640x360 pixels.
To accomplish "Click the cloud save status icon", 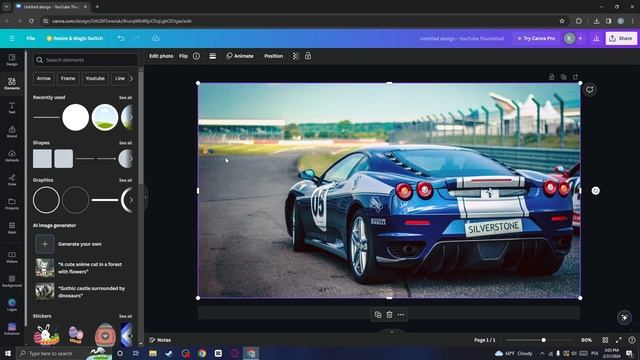I will [156, 38].
